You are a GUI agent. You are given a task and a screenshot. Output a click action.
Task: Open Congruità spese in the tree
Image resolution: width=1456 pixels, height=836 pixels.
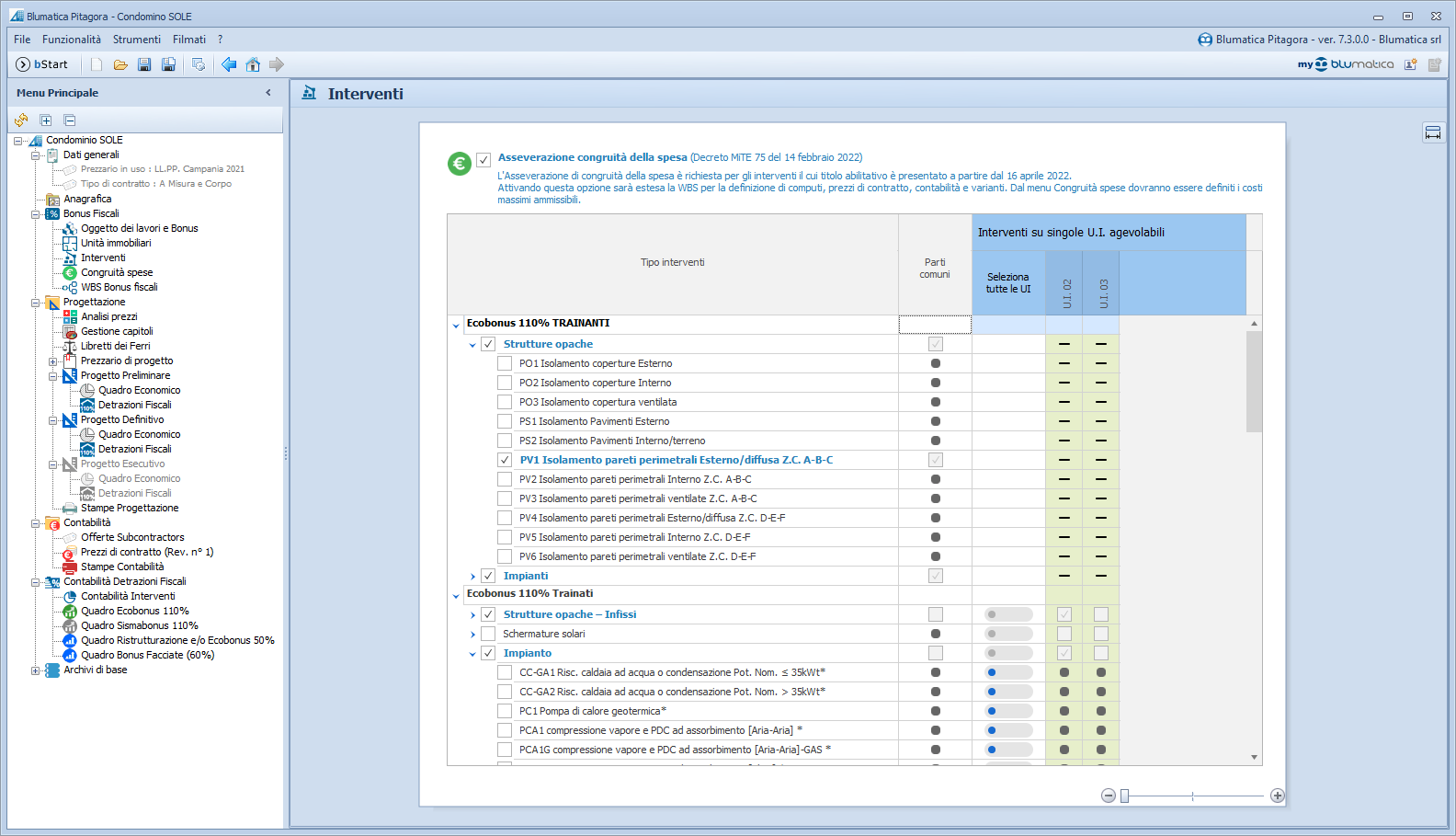pos(117,272)
